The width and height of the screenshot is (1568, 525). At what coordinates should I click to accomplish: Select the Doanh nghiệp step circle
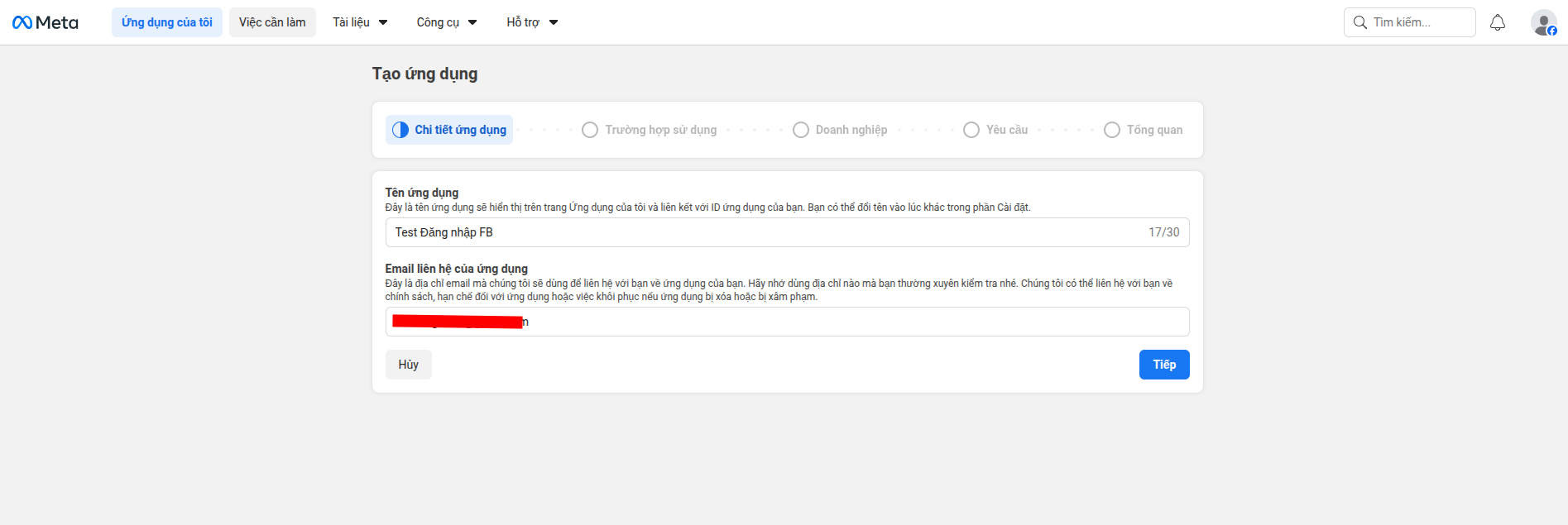(x=800, y=130)
